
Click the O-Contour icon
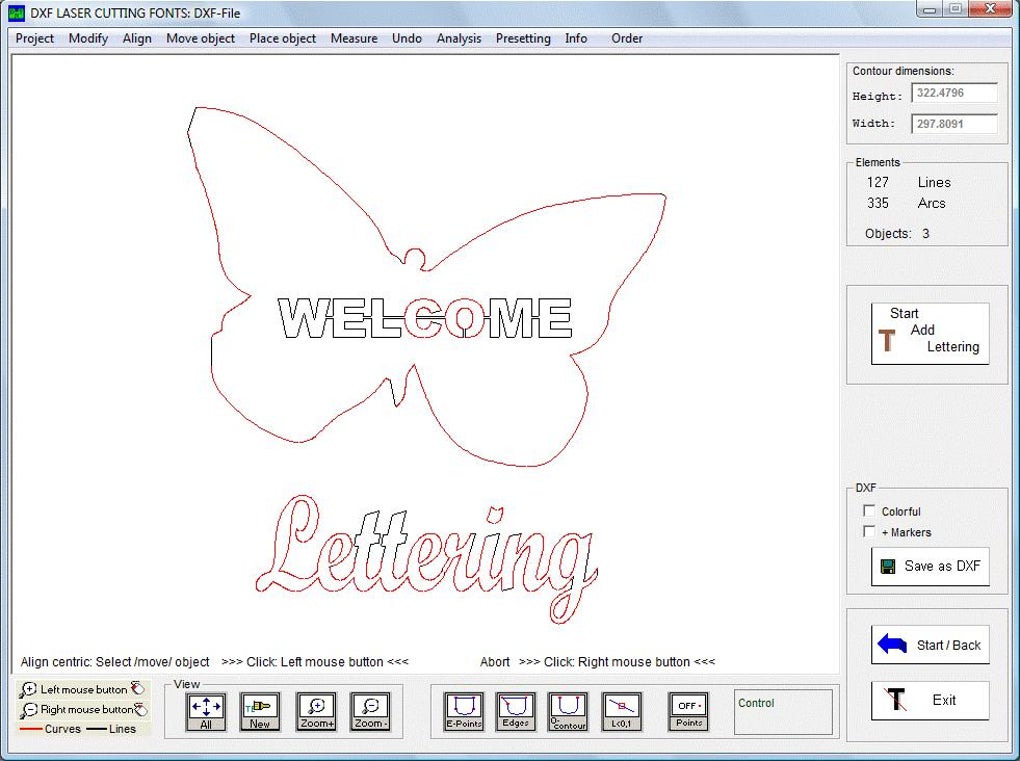568,711
